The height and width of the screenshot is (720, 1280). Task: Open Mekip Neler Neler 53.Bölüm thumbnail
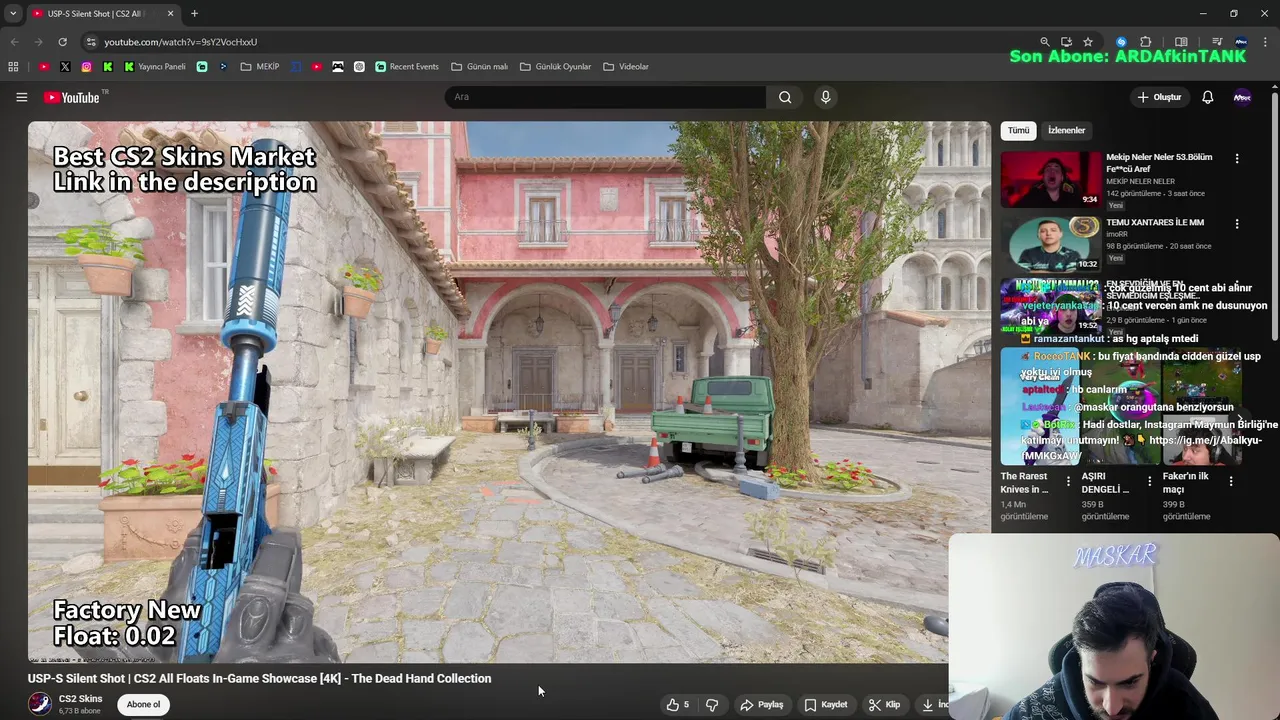(x=1051, y=179)
